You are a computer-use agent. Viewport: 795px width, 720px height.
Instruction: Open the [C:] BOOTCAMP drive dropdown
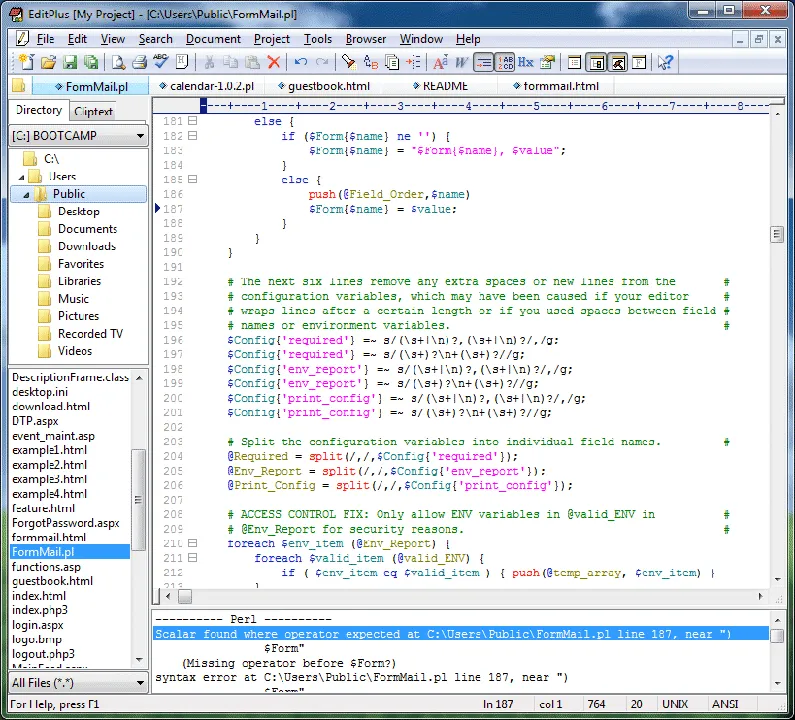(140, 136)
